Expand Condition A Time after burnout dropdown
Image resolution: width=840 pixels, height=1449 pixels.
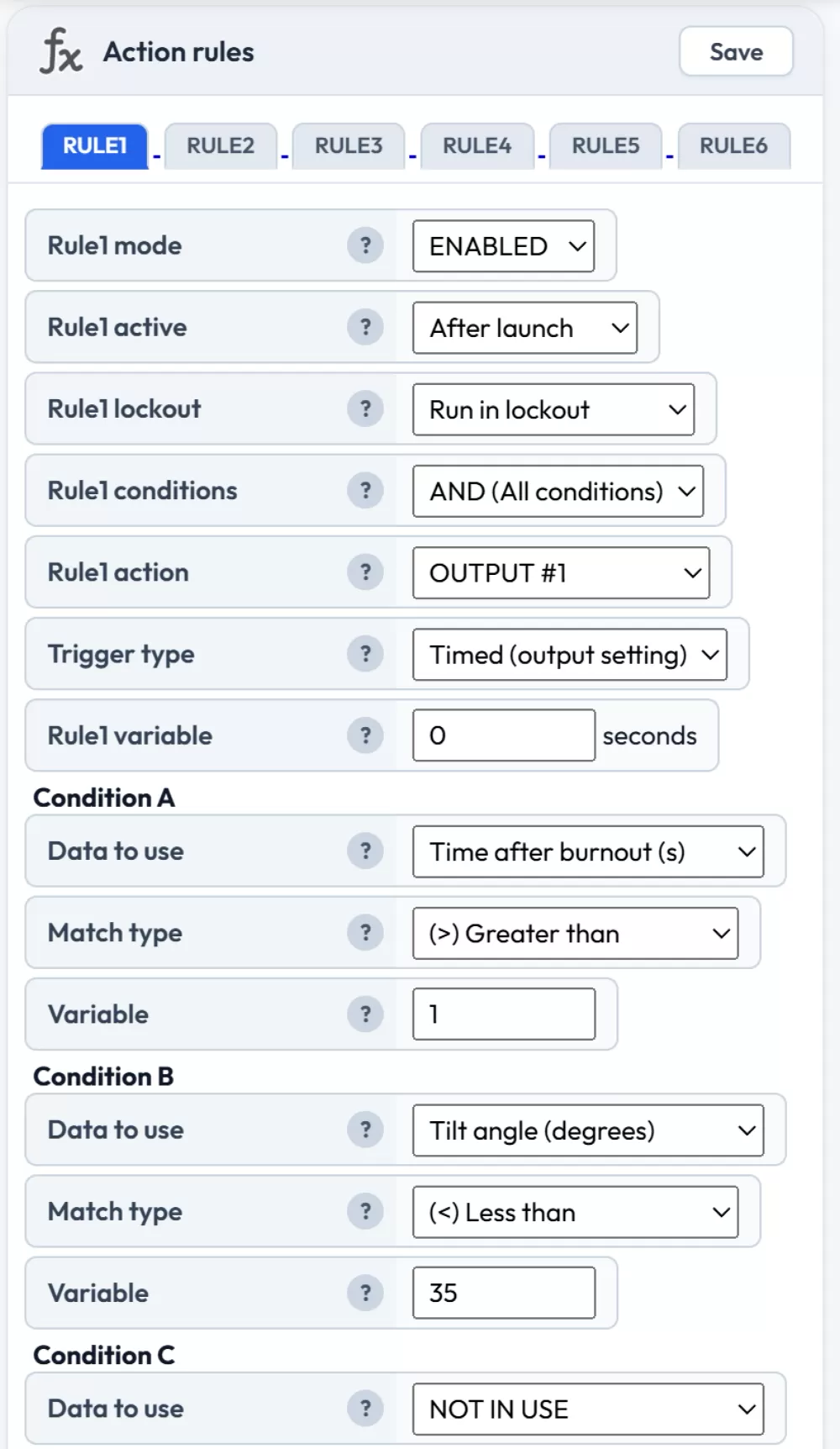[588, 851]
